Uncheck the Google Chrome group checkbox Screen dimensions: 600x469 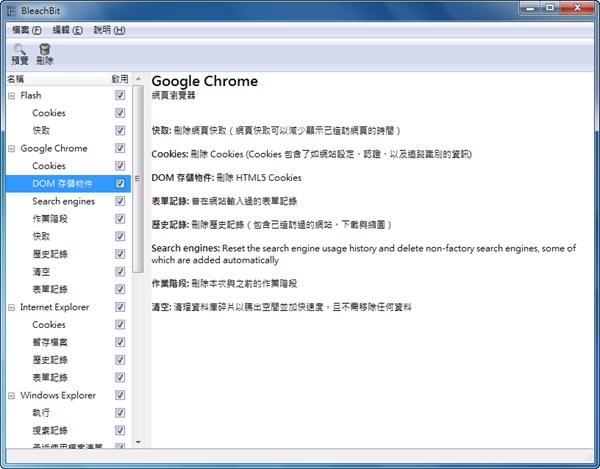click(x=120, y=148)
